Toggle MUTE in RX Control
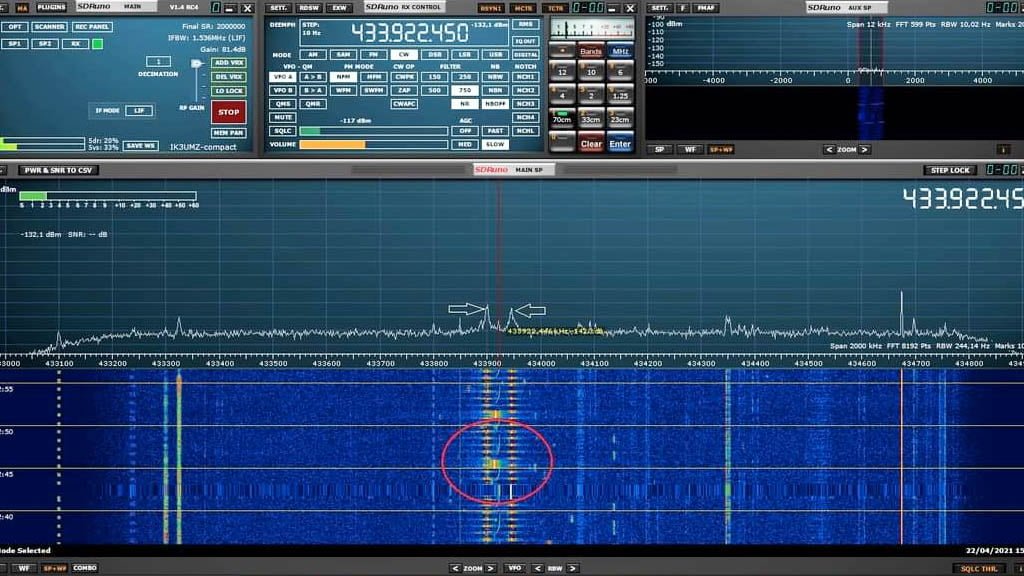The height and width of the screenshot is (576, 1024). (283, 117)
